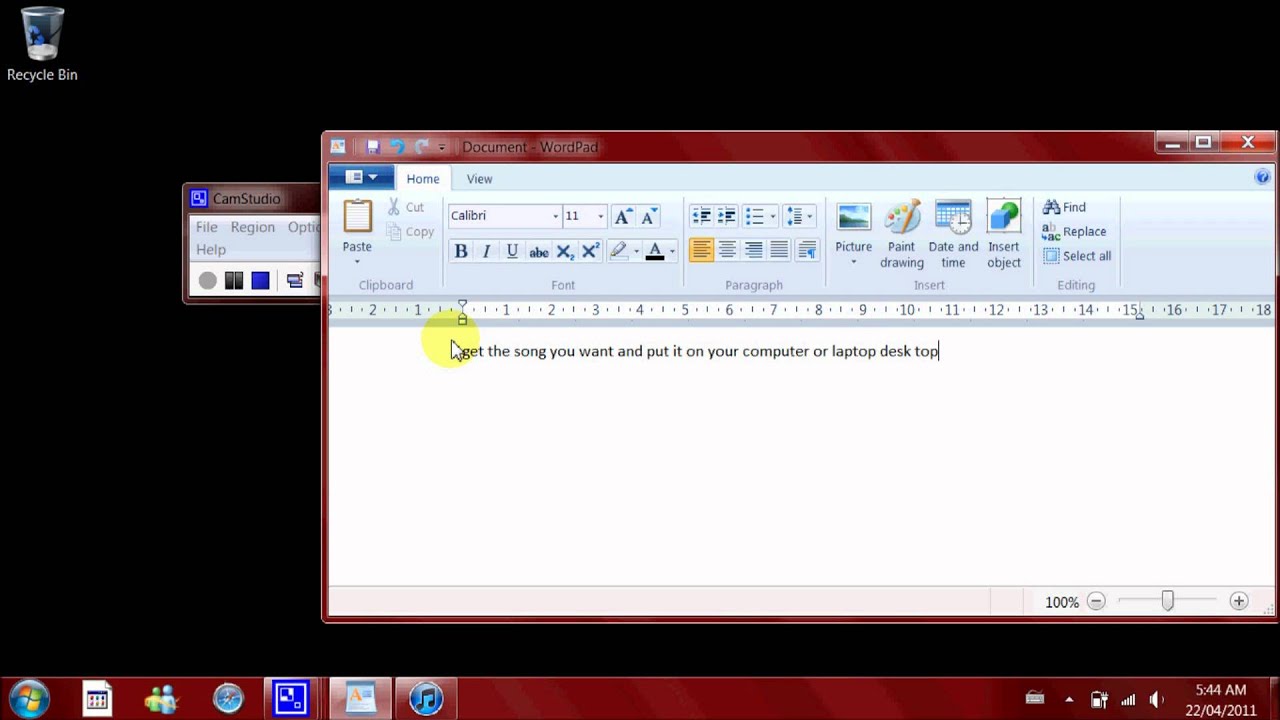
Task: Open Customize Quick Access Toolbar arrow
Action: tap(442, 148)
